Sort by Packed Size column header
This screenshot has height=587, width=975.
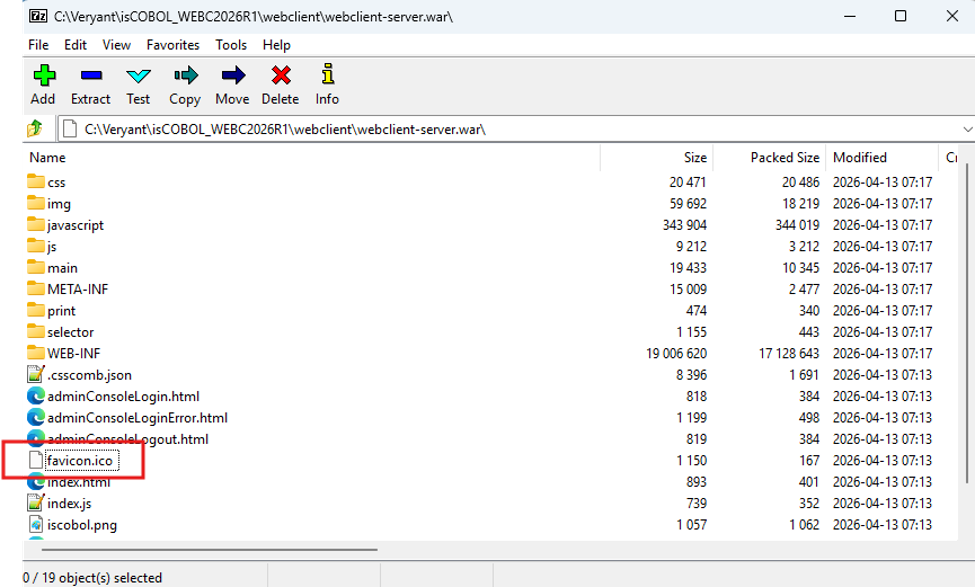[785, 157]
